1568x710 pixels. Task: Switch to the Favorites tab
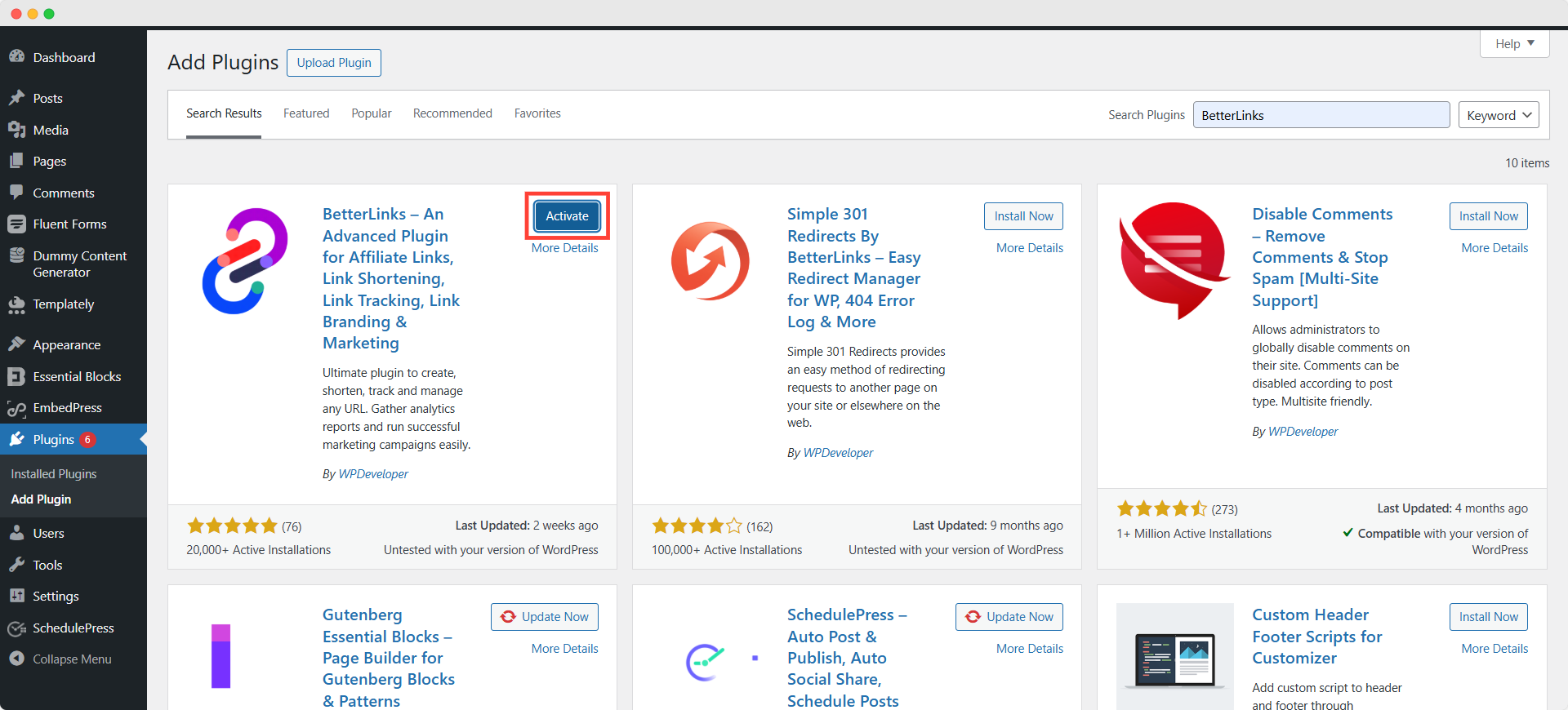click(x=537, y=113)
